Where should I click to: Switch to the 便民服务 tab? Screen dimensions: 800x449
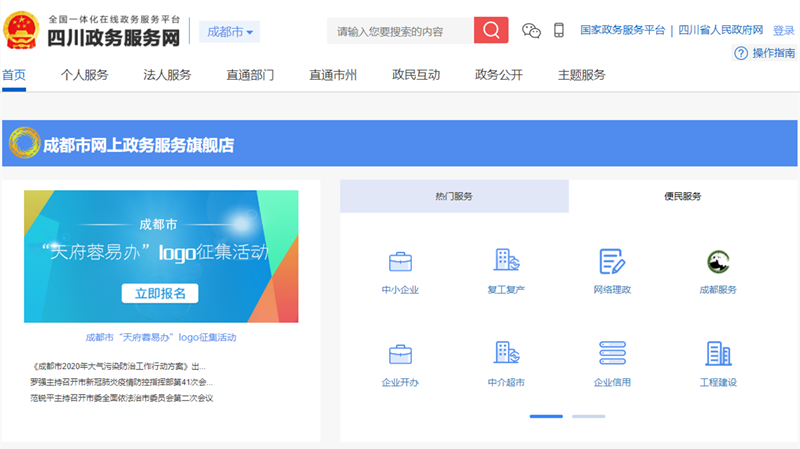(683, 197)
